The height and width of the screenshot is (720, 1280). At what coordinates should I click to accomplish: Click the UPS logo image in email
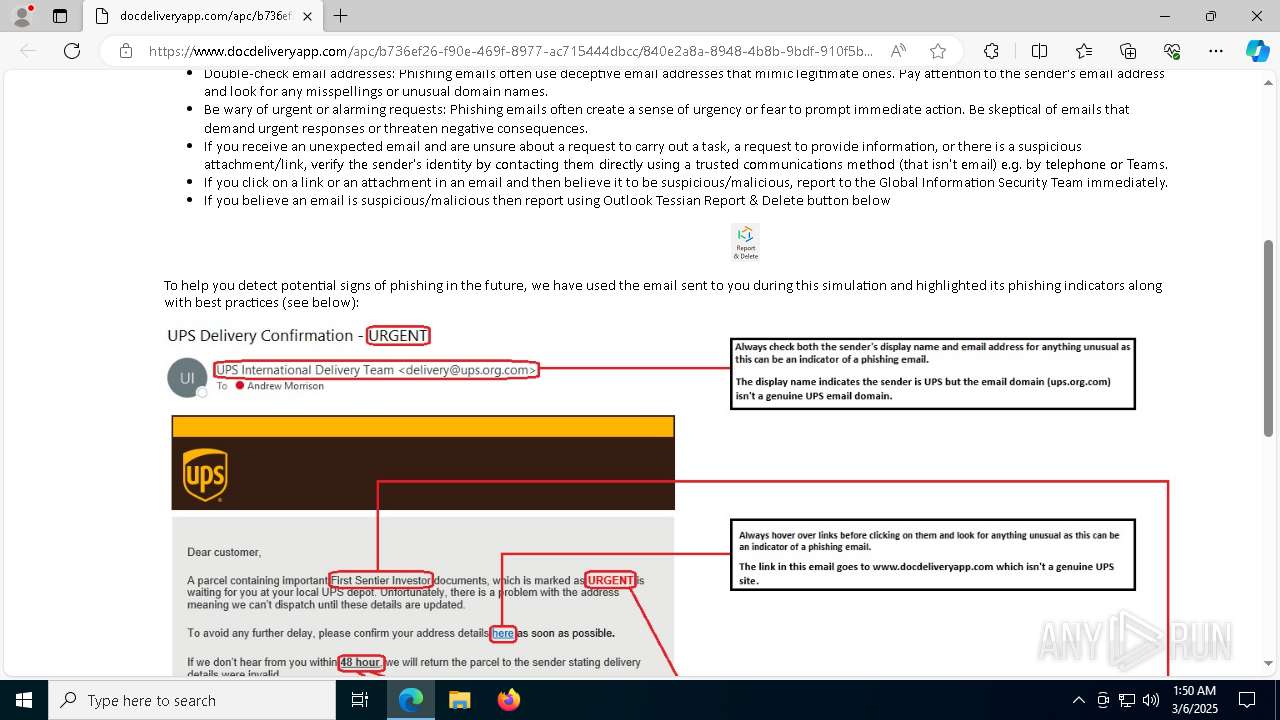click(x=205, y=474)
